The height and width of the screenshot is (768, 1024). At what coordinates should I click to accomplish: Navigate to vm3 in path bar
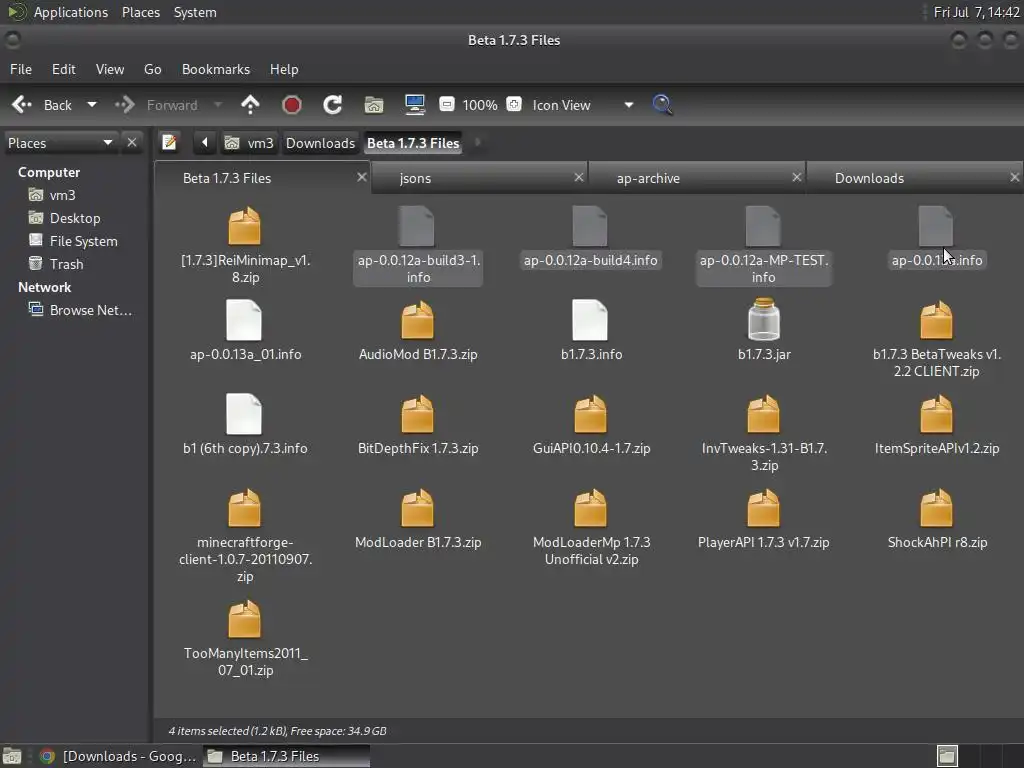249,143
